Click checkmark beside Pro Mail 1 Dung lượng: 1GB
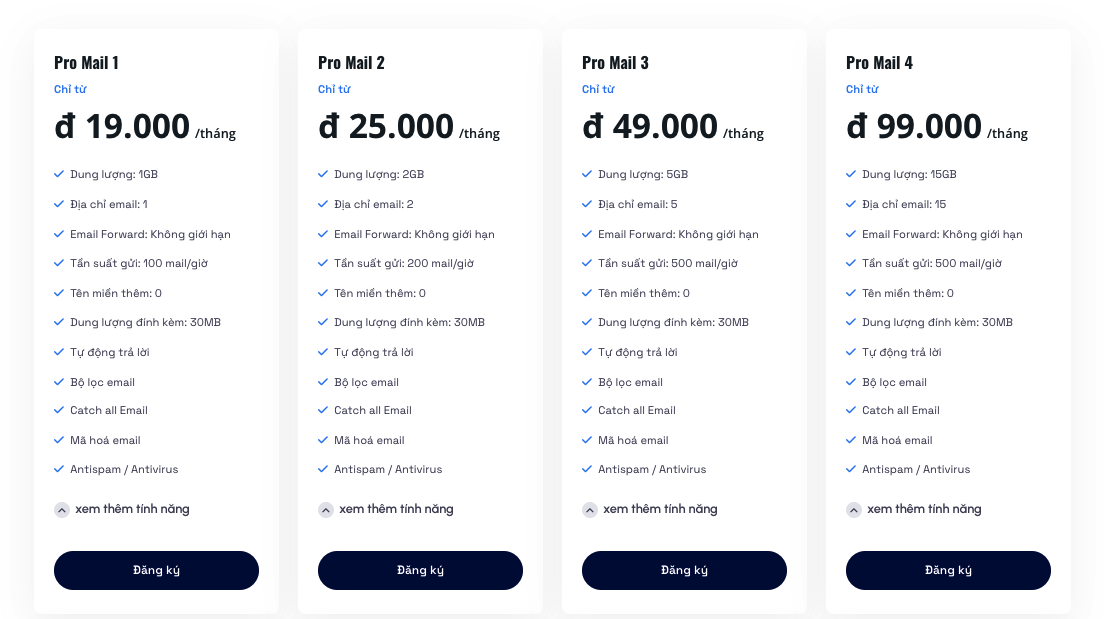The width and height of the screenshot is (1104, 619). click(x=59, y=174)
